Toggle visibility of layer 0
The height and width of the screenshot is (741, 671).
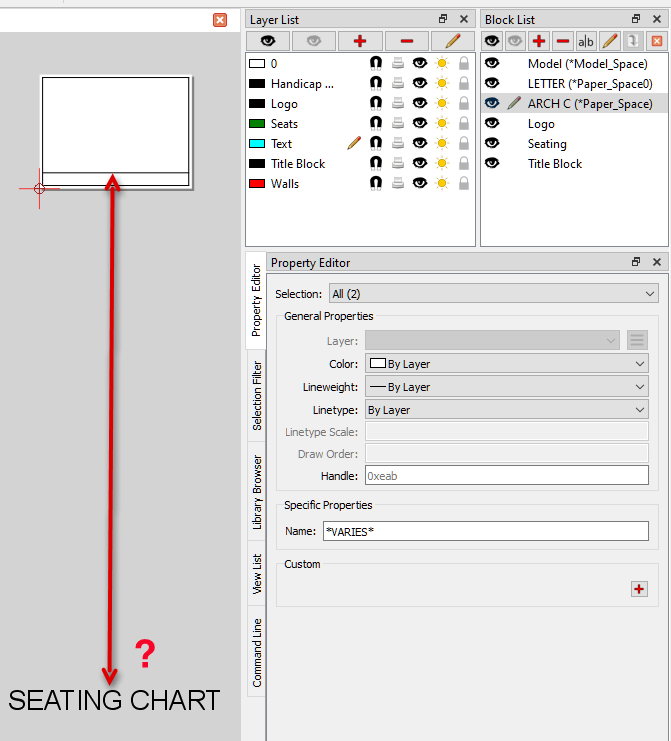(420, 63)
